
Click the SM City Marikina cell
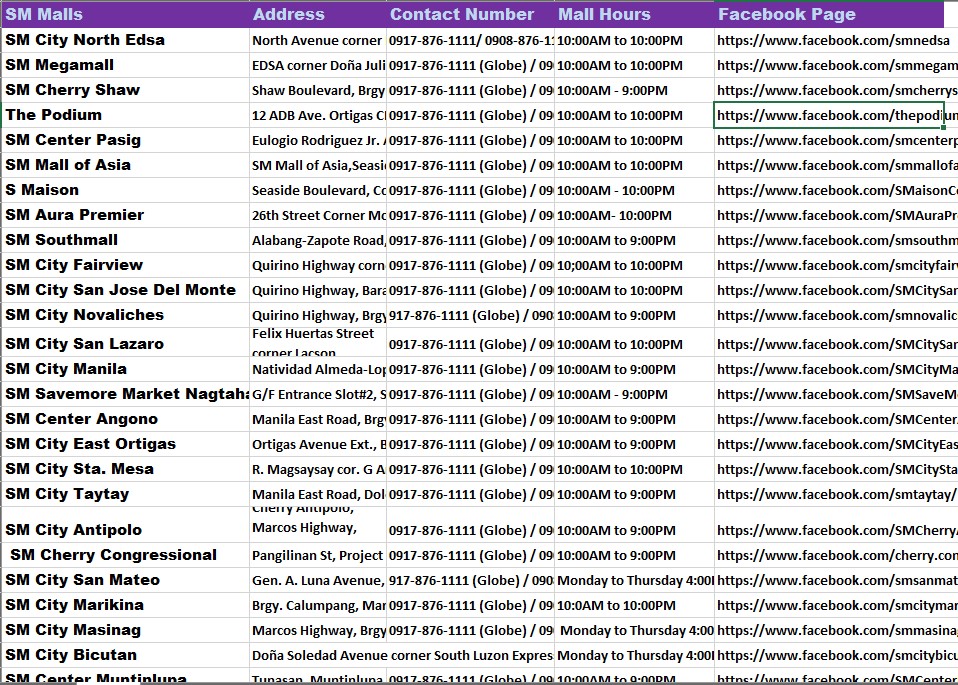click(125, 606)
